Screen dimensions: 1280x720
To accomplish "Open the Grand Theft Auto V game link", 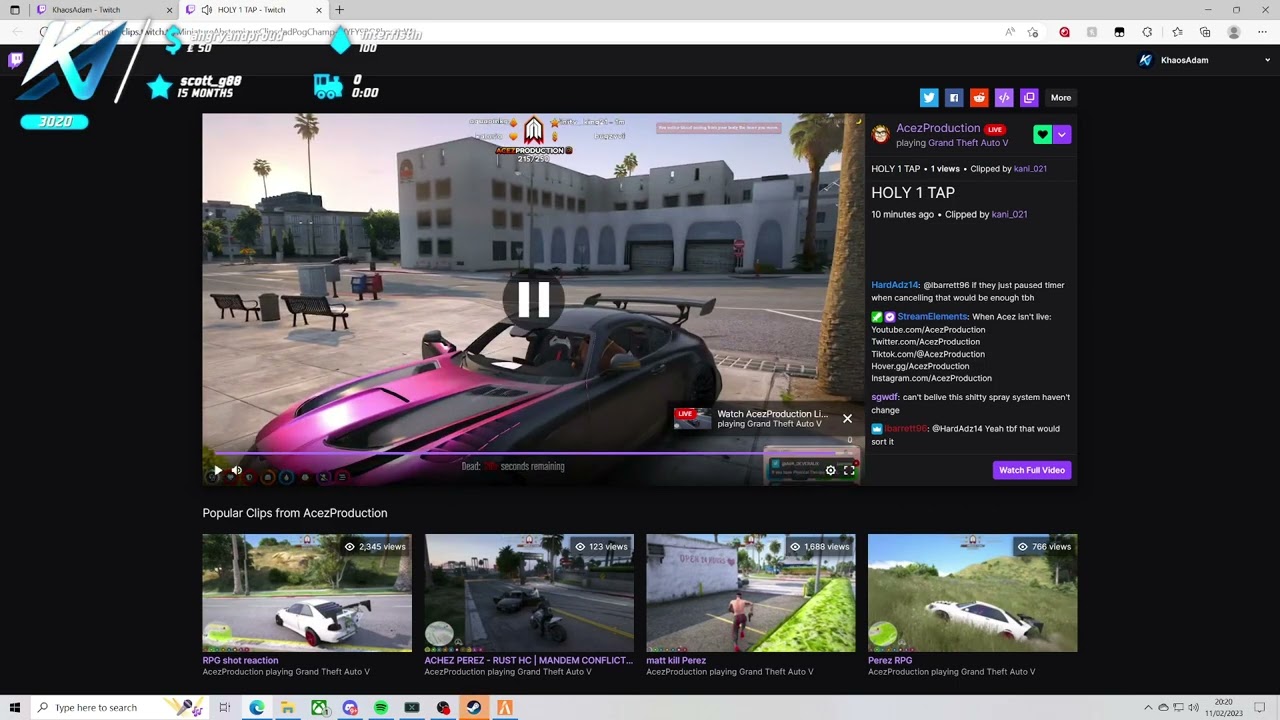I will 967,143.
